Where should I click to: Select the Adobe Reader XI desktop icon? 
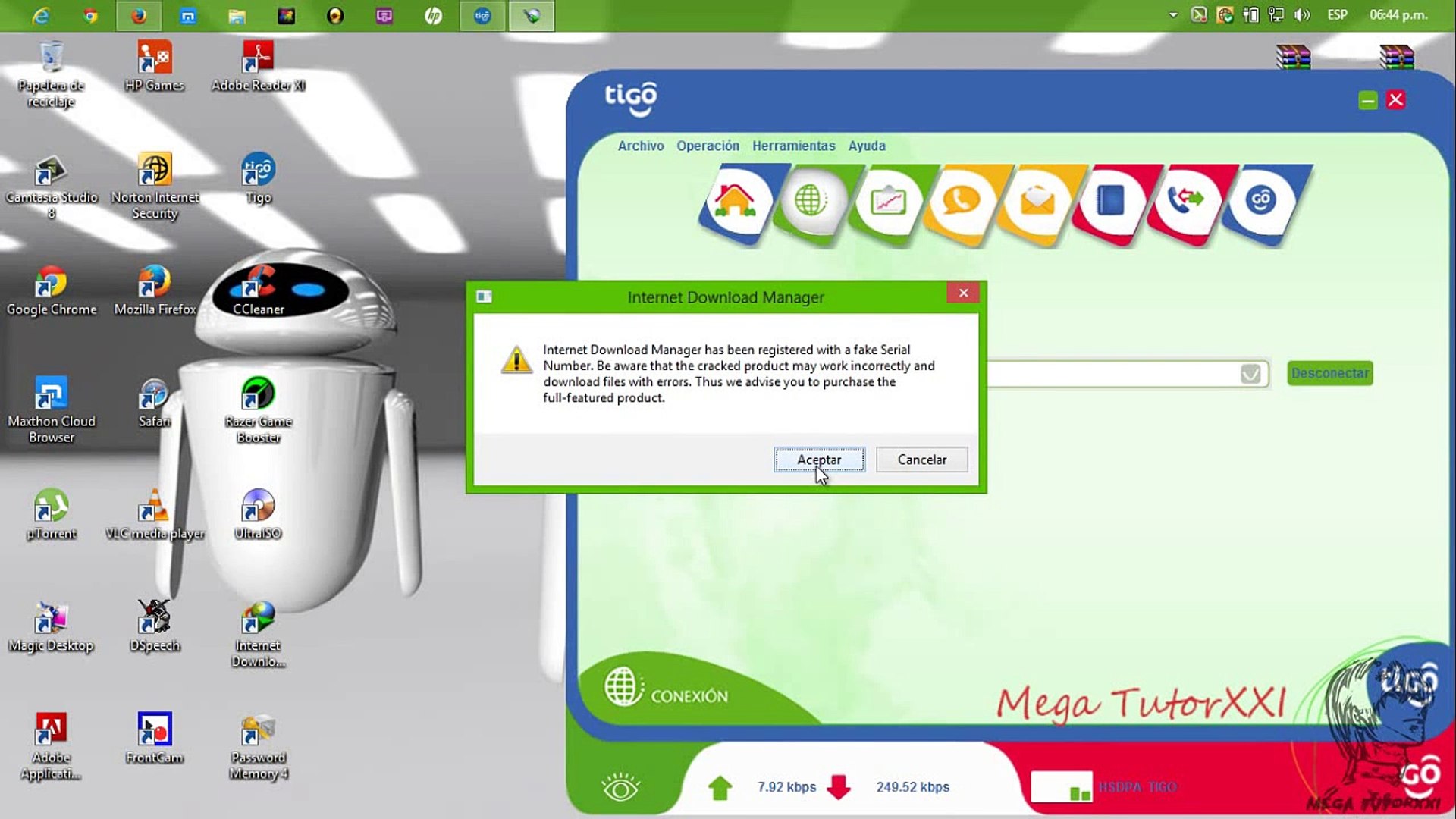pos(258,67)
